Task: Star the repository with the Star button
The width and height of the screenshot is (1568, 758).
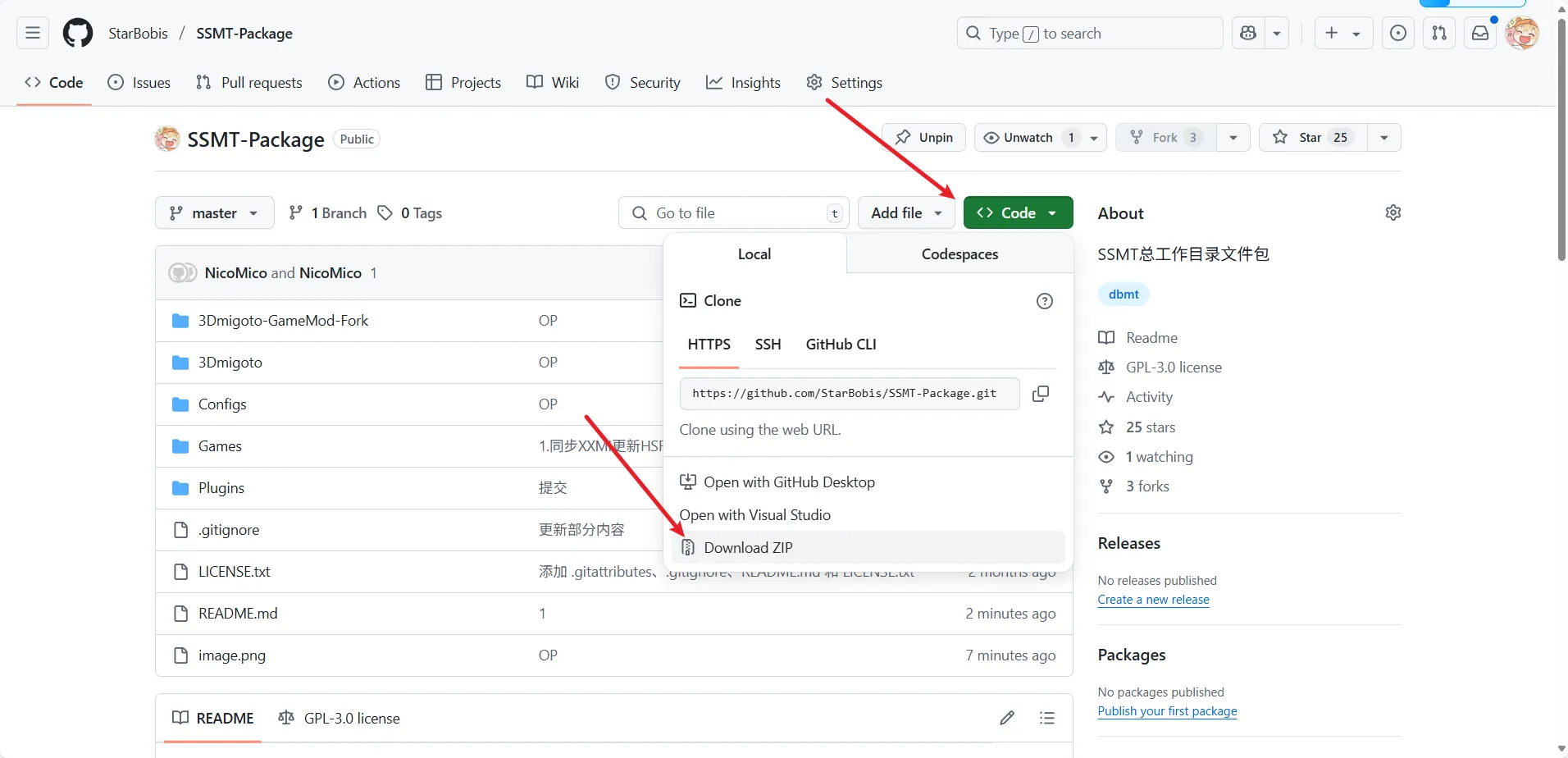Action: [1313, 137]
